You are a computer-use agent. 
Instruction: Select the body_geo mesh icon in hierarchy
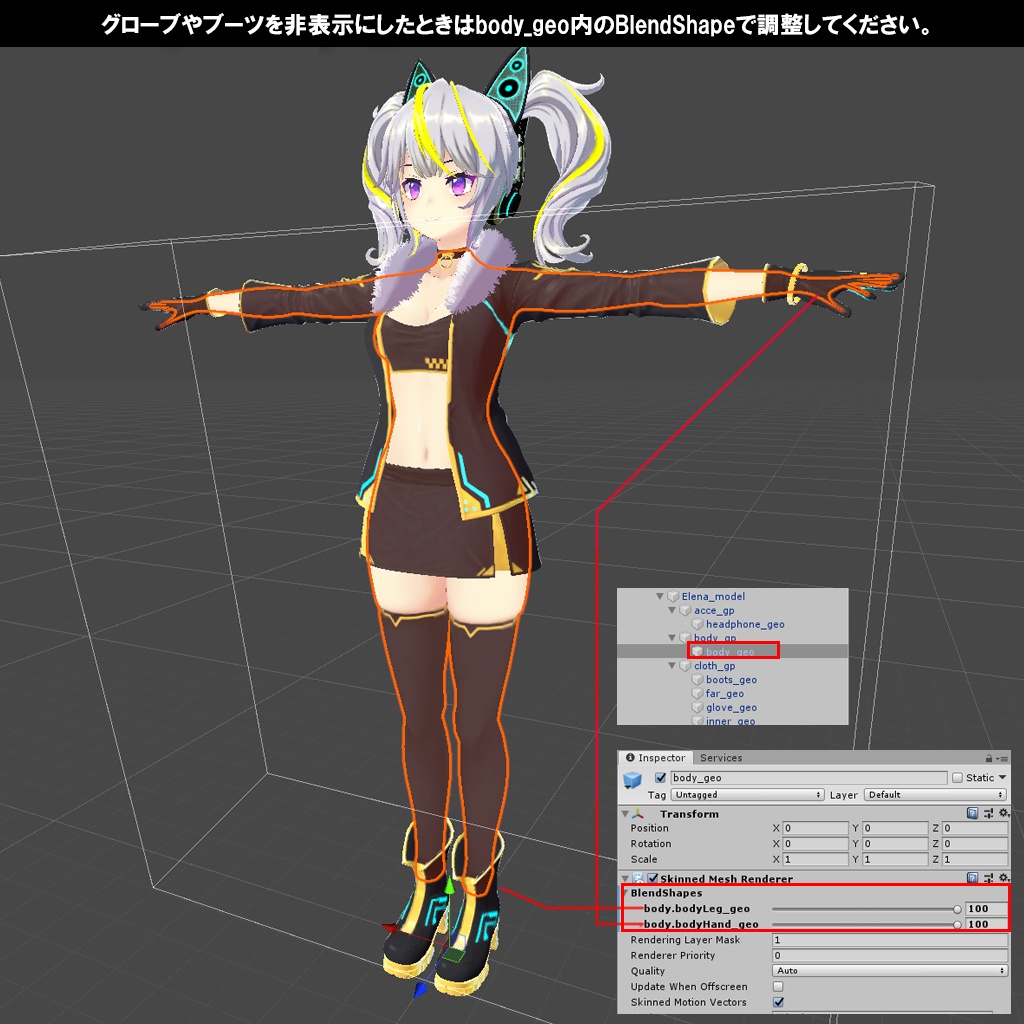pyautogui.click(x=698, y=651)
